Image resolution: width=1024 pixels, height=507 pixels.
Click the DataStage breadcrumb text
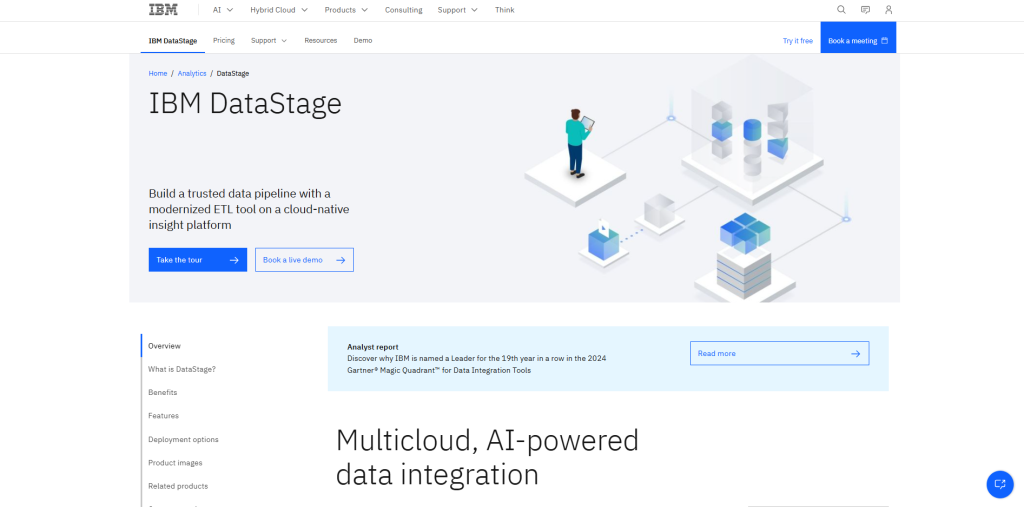[233, 73]
